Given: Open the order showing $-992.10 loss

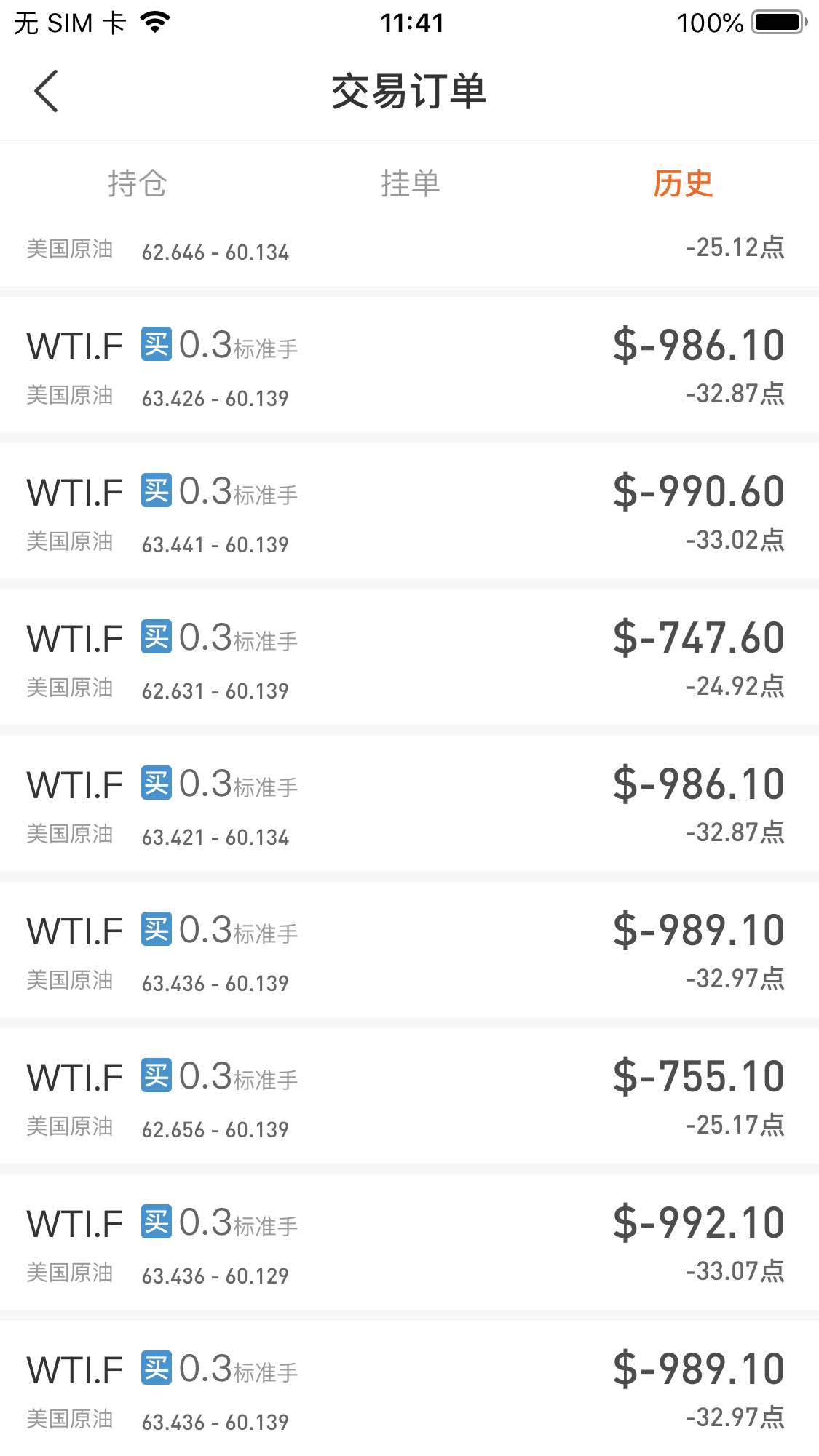Looking at the screenshot, I should (409, 1242).
